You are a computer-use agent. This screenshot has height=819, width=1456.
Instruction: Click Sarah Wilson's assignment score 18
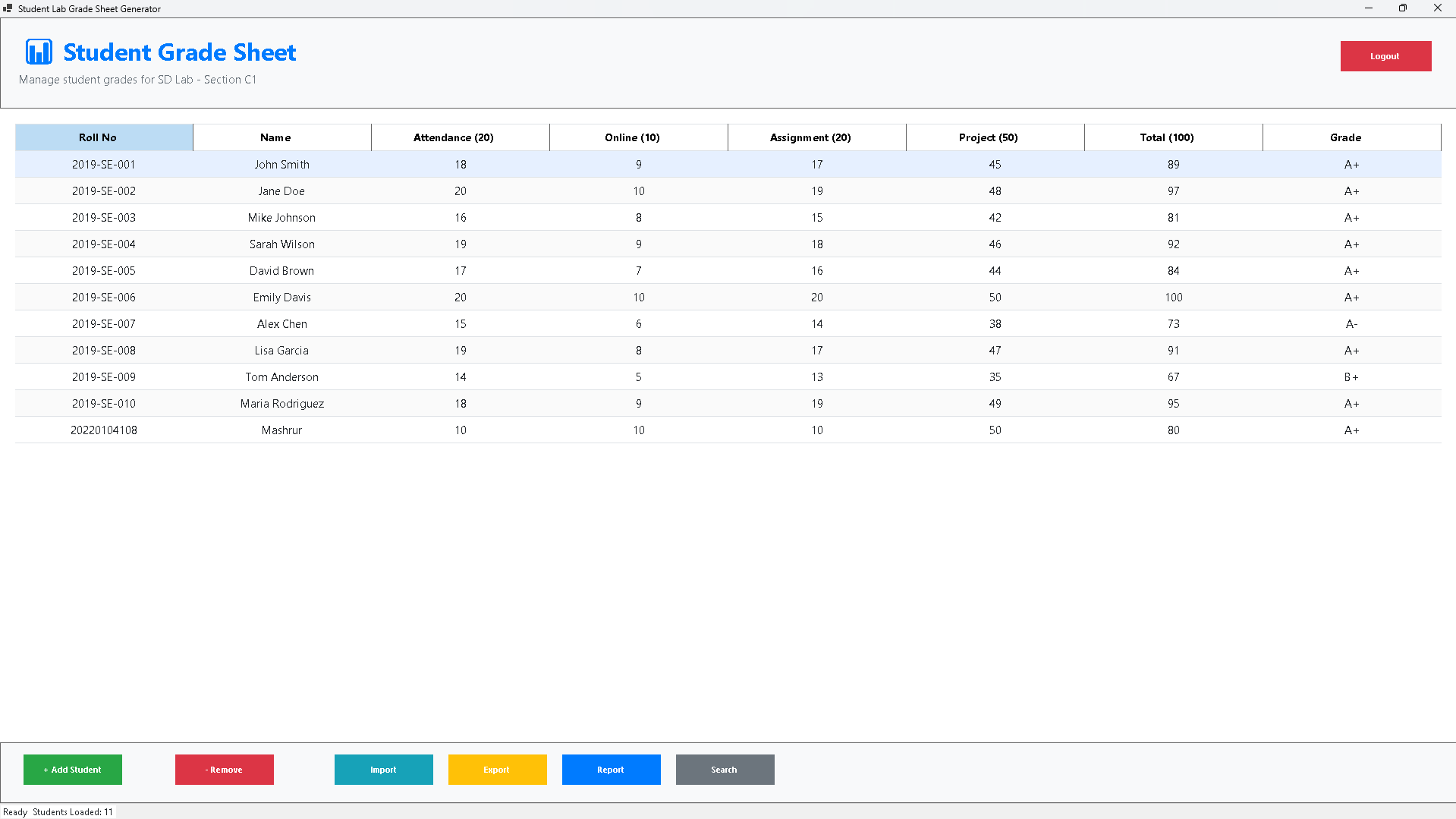(x=817, y=244)
